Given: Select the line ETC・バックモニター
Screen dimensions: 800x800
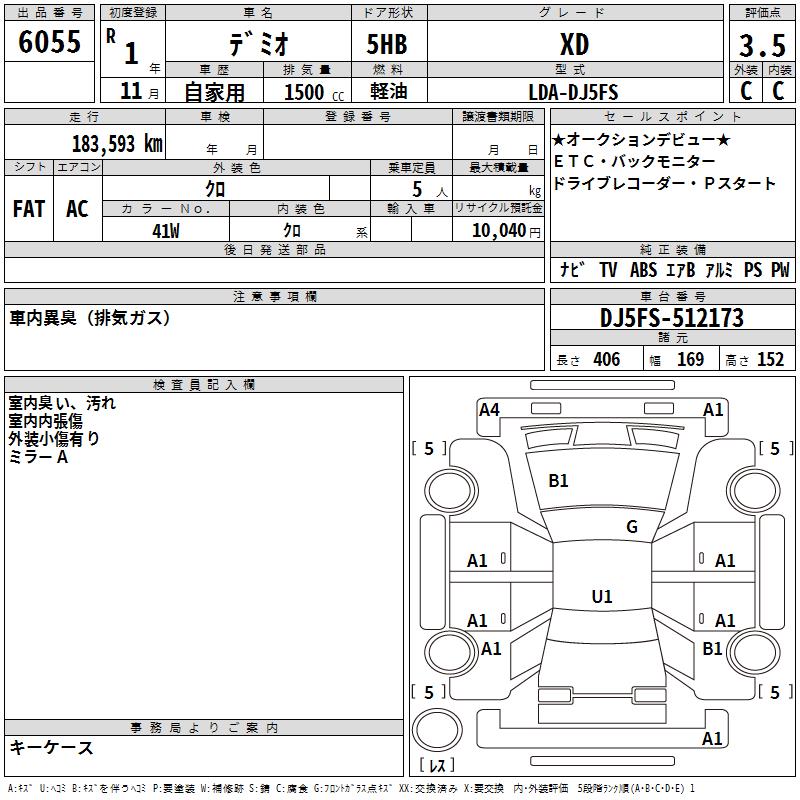Looking at the screenshot, I should pos(634,161).
